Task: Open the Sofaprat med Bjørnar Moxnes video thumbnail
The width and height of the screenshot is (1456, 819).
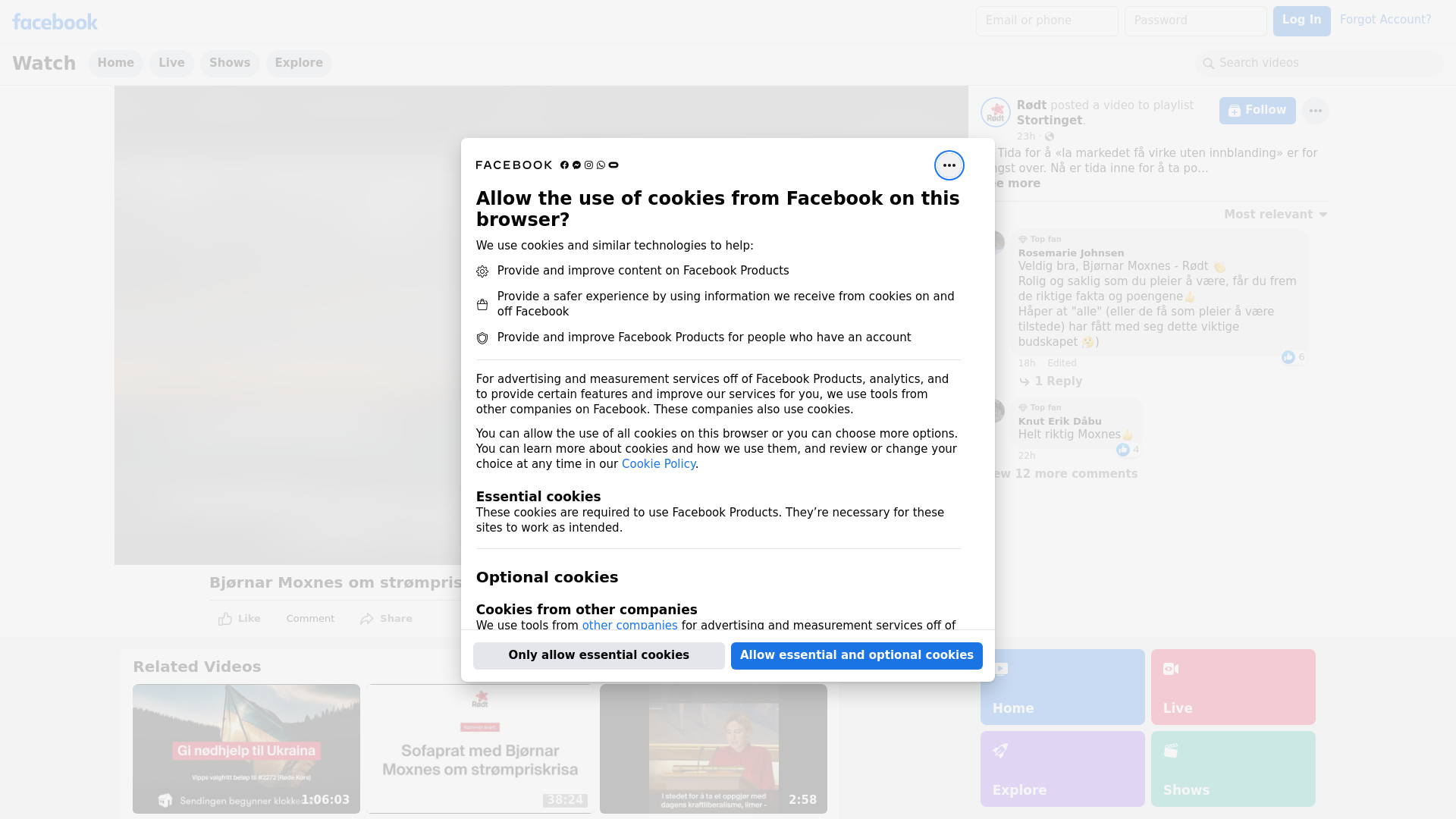Action: 480,749
